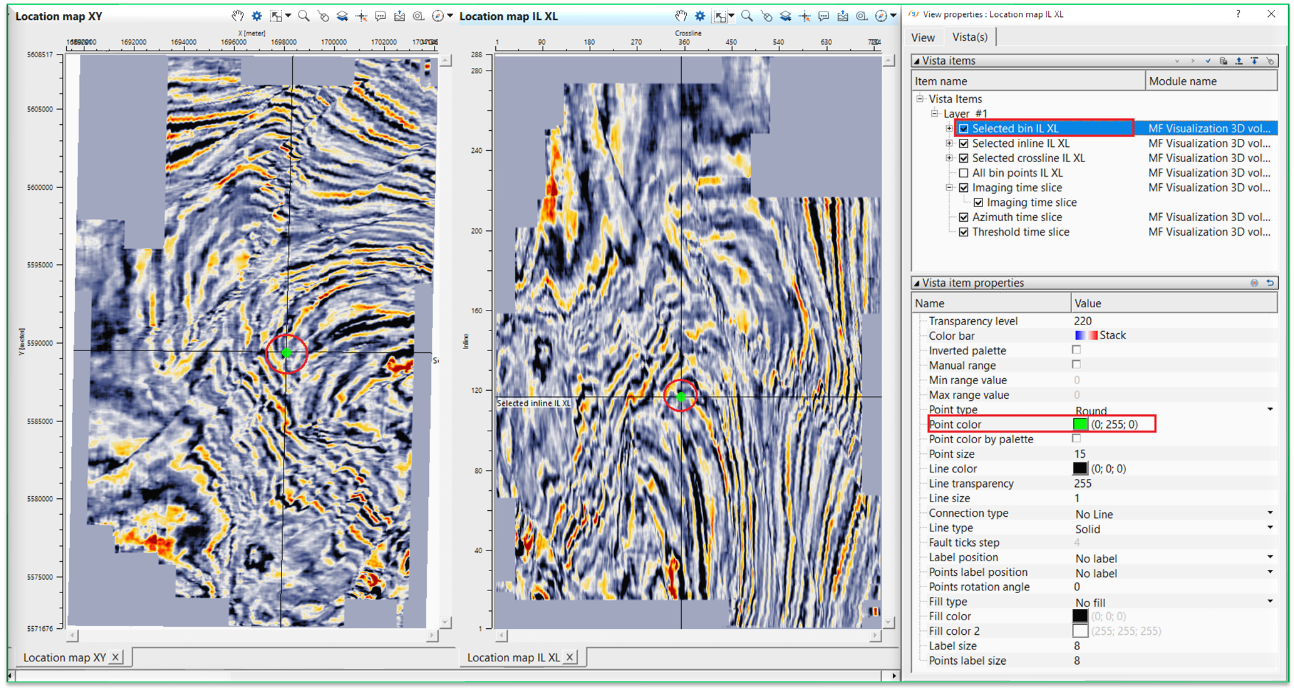The width and height of the screenshot is (1294, 690).
Task: Collapse the Imaging time slice tree node
Action: pyautogui.click(x=949, y=187)
